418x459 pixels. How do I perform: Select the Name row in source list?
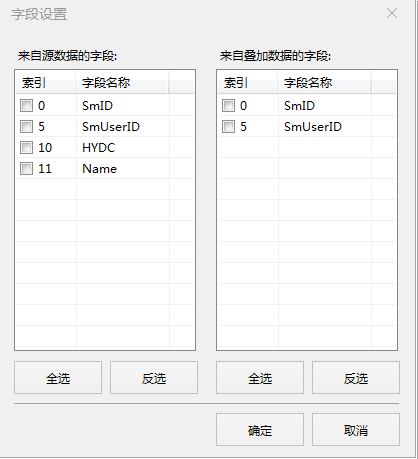click(105, 169)
